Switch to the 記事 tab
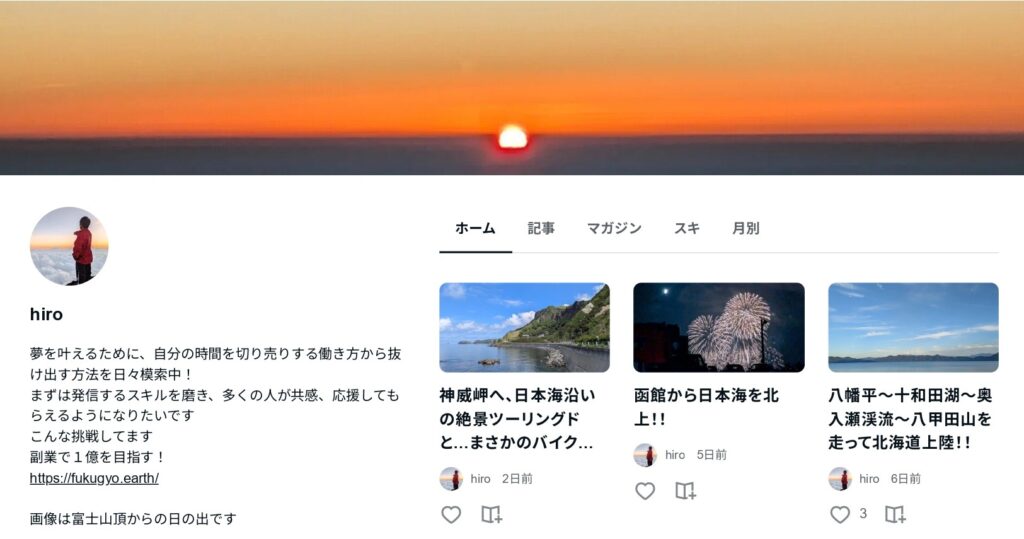 pyautogui.click(x=541, y=229)
